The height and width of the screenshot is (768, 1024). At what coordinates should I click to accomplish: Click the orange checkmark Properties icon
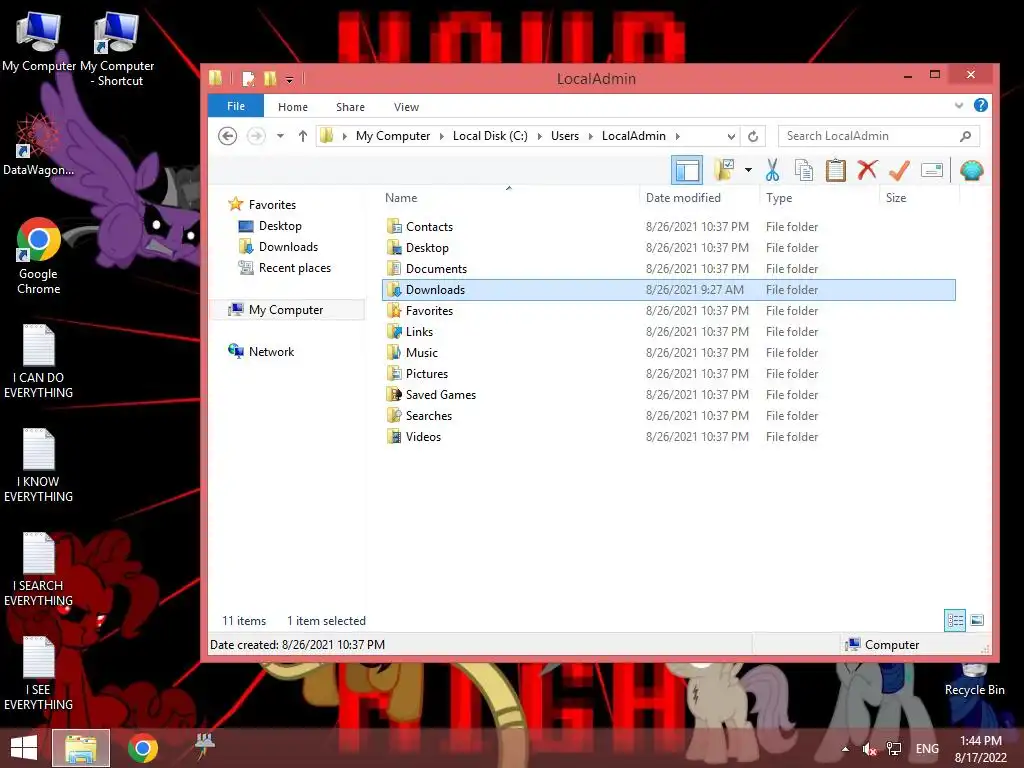899,170
